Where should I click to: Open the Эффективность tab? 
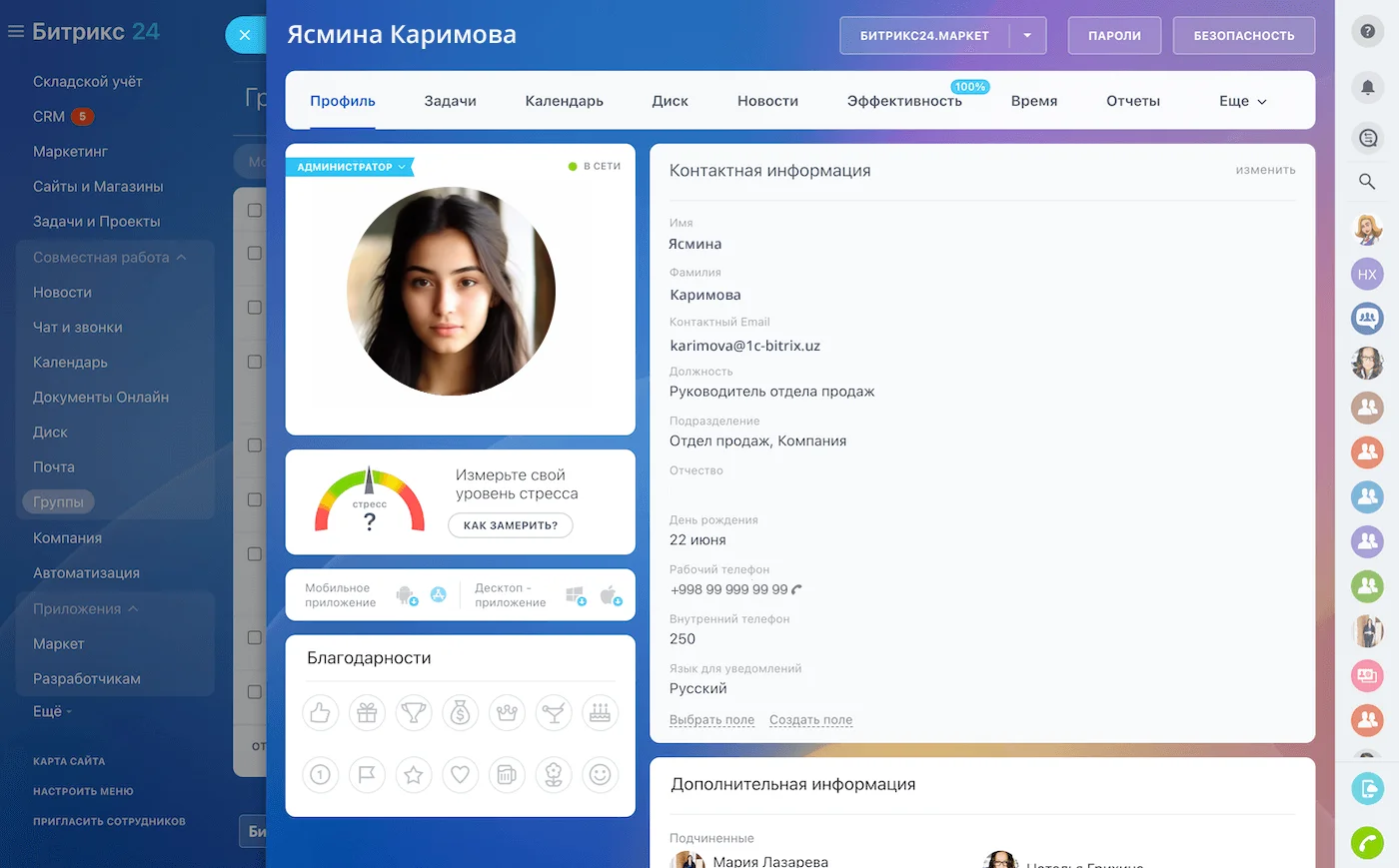[x=903, y=101]
